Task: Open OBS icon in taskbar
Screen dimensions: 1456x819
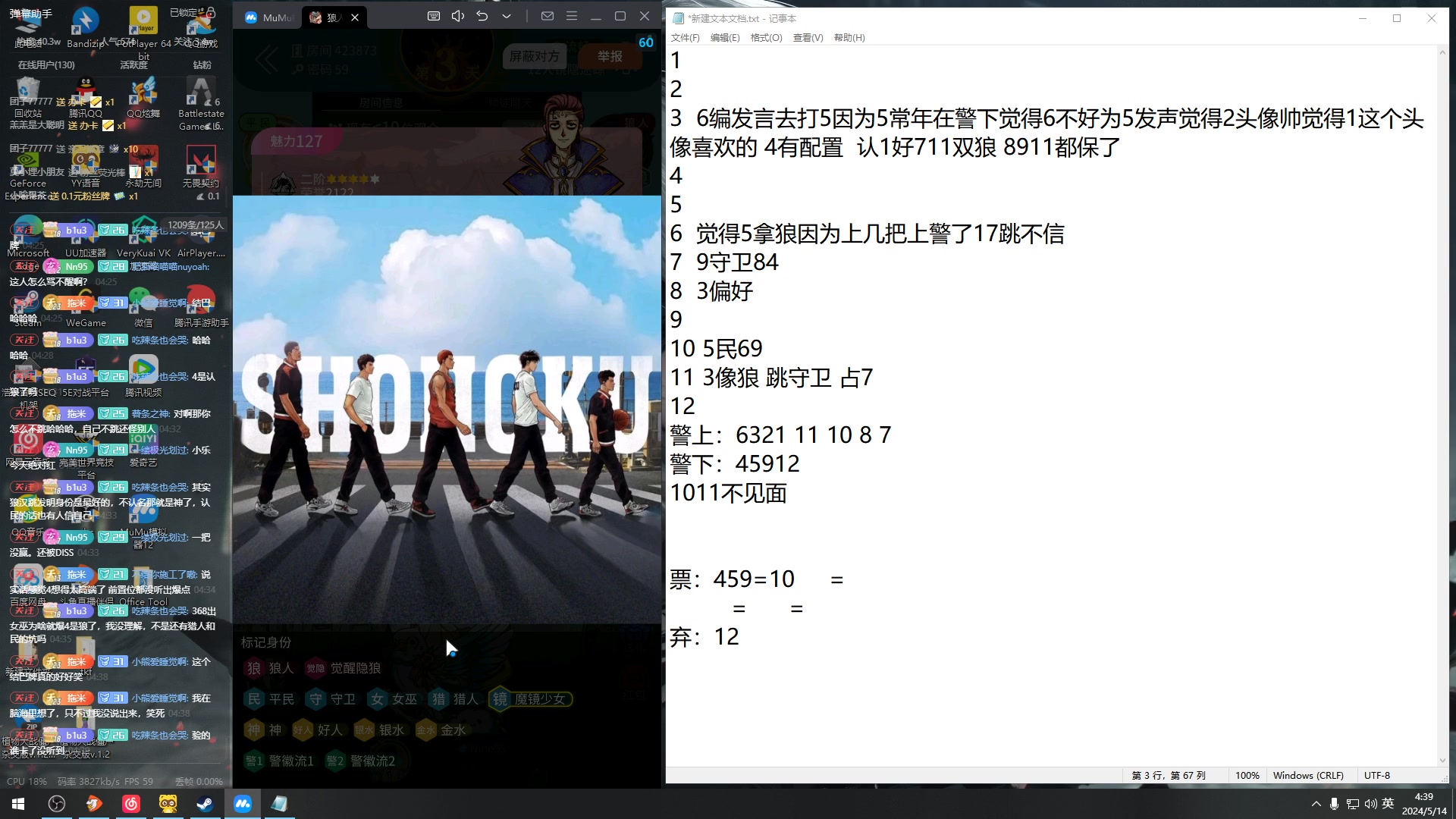Action: [x=57, y=804]
